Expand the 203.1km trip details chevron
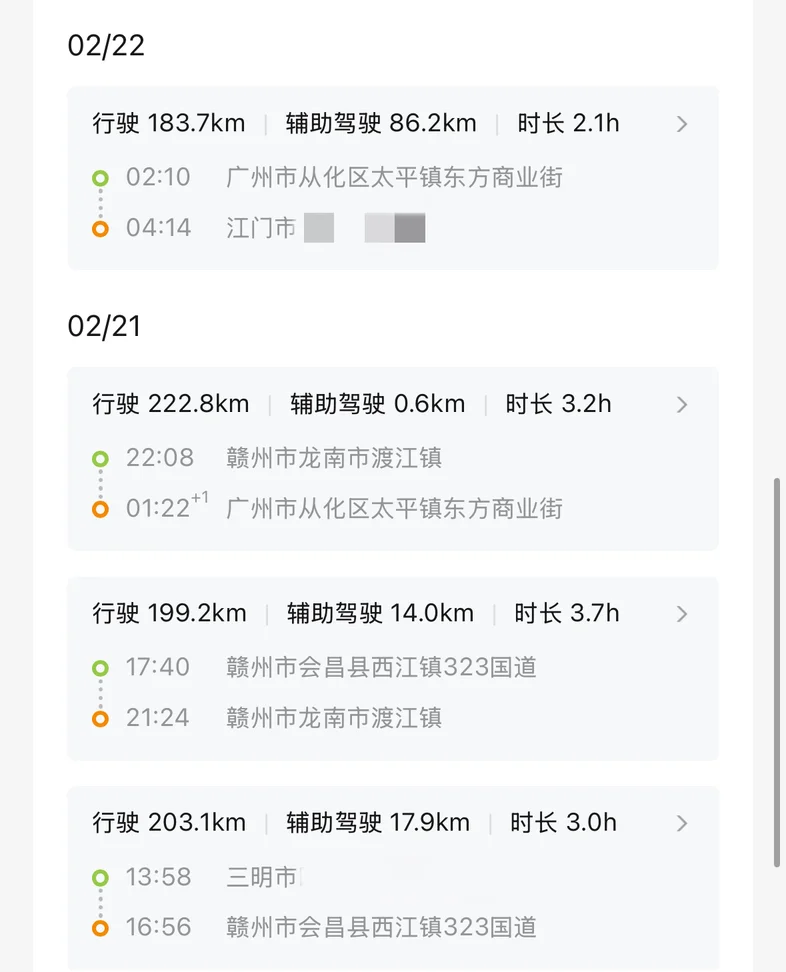The image size is (786, 972). click(682, 823)
